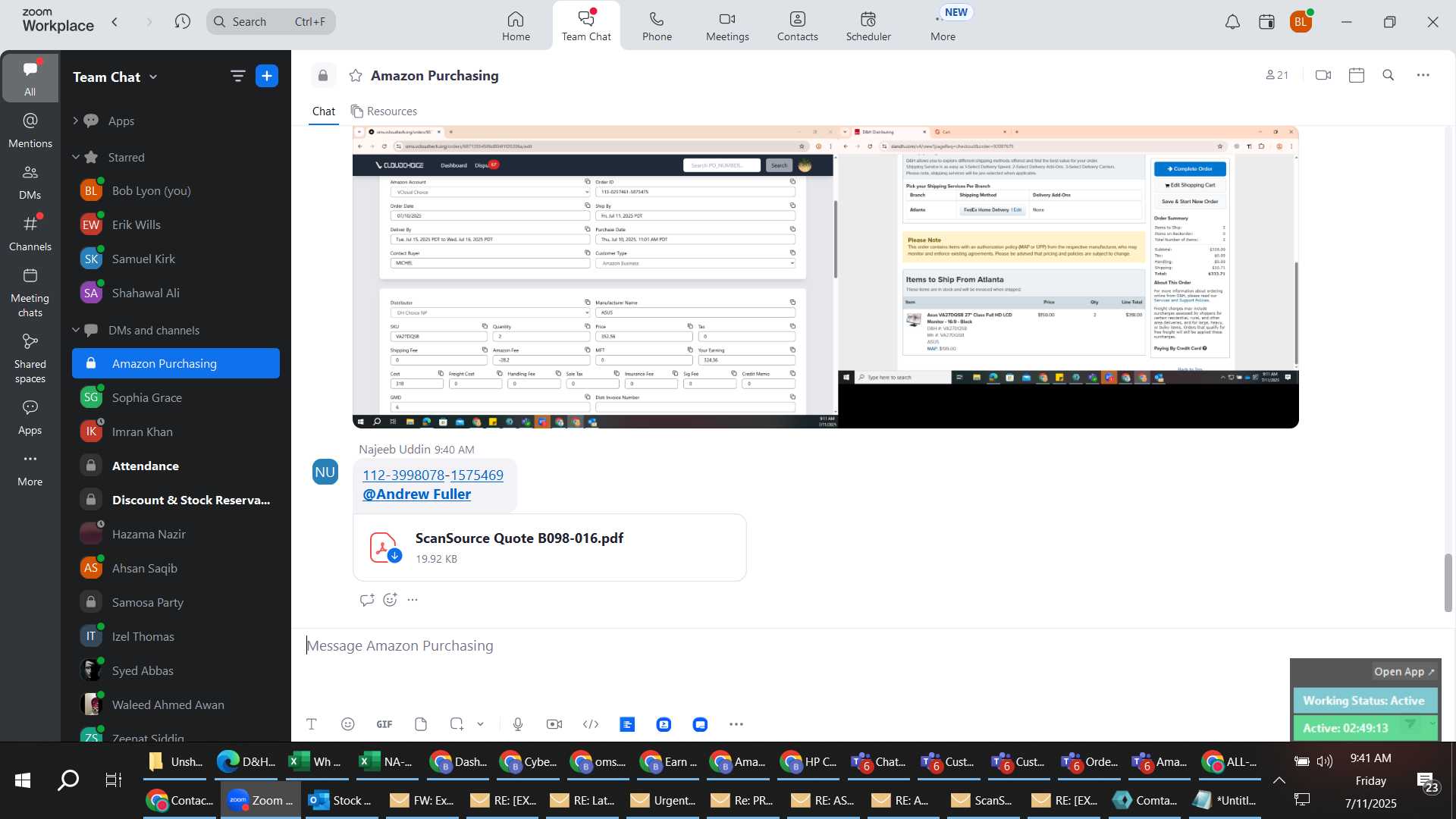Download ScanSource Quote B098-016.pdf
This screenshot has width=1456, height=819.
coord(394,556)
